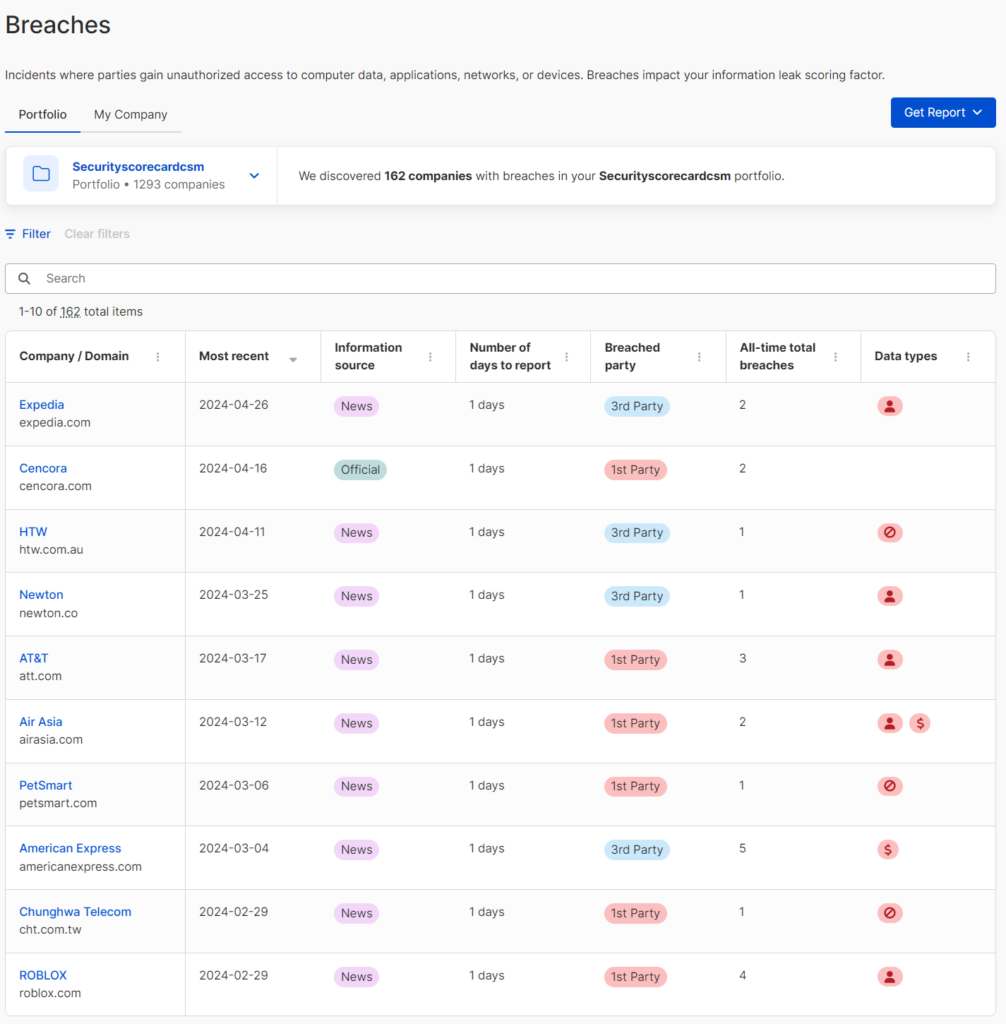Click the personal data icon in Expedia row
Screen dimensions: 1006x1024
click(890, 406)
